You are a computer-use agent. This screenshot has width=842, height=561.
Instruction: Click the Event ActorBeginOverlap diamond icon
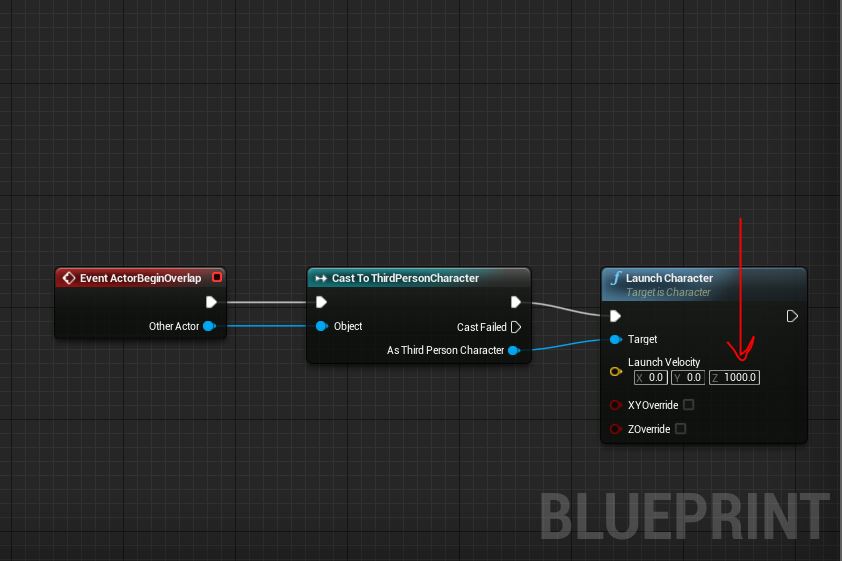pos(69,278)
